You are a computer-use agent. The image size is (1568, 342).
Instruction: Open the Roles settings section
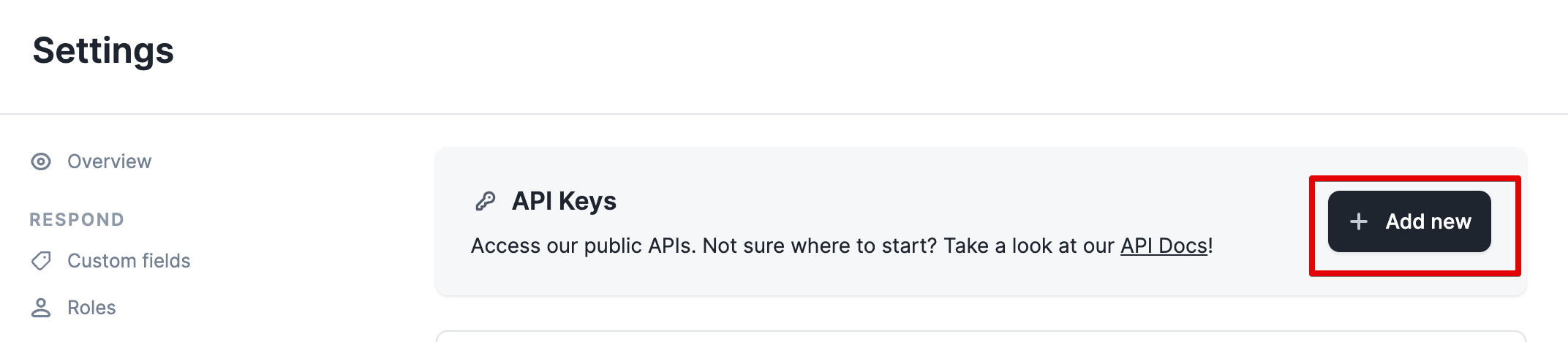coord(91,308)
